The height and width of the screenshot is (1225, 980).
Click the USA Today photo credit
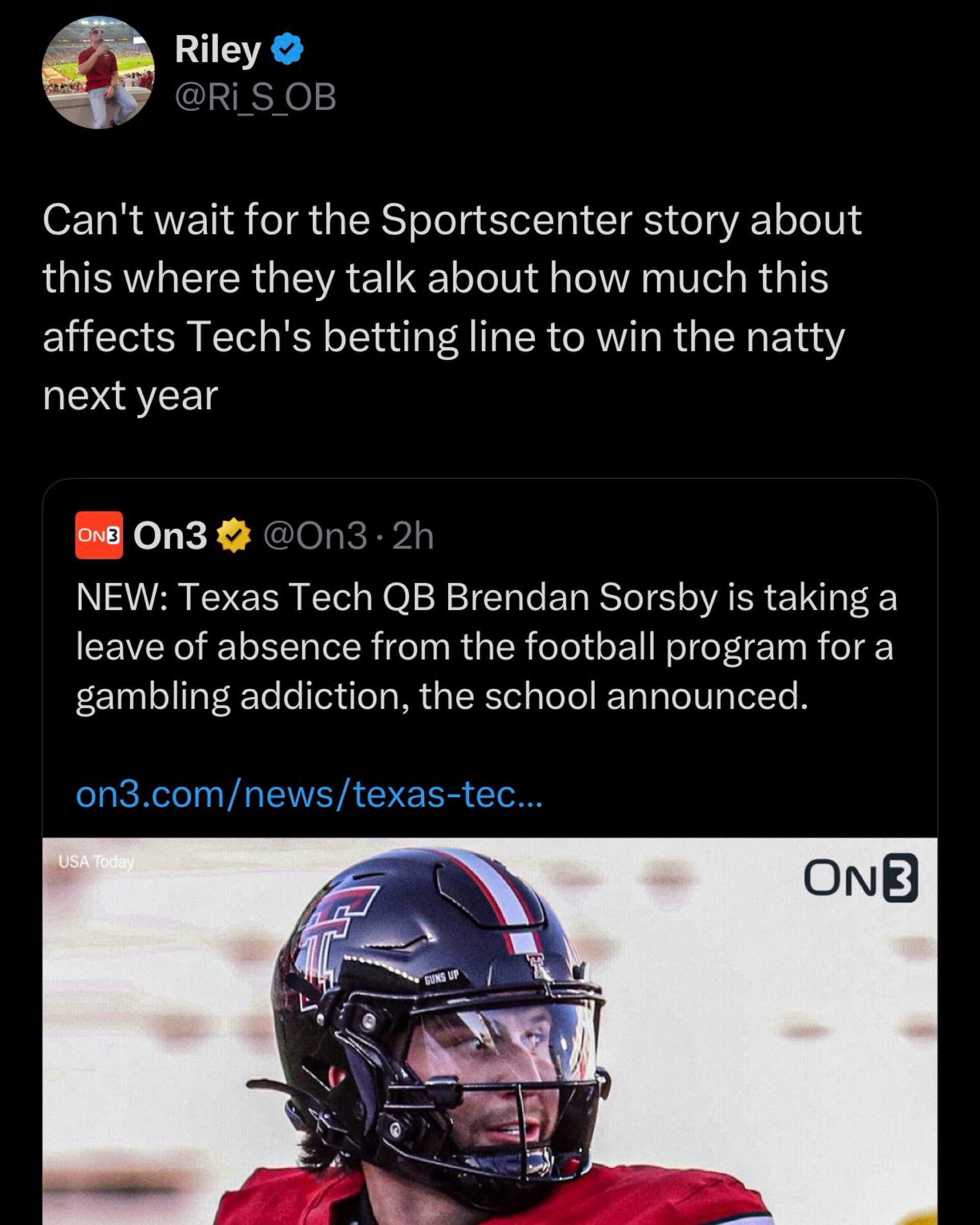(96, 862)
